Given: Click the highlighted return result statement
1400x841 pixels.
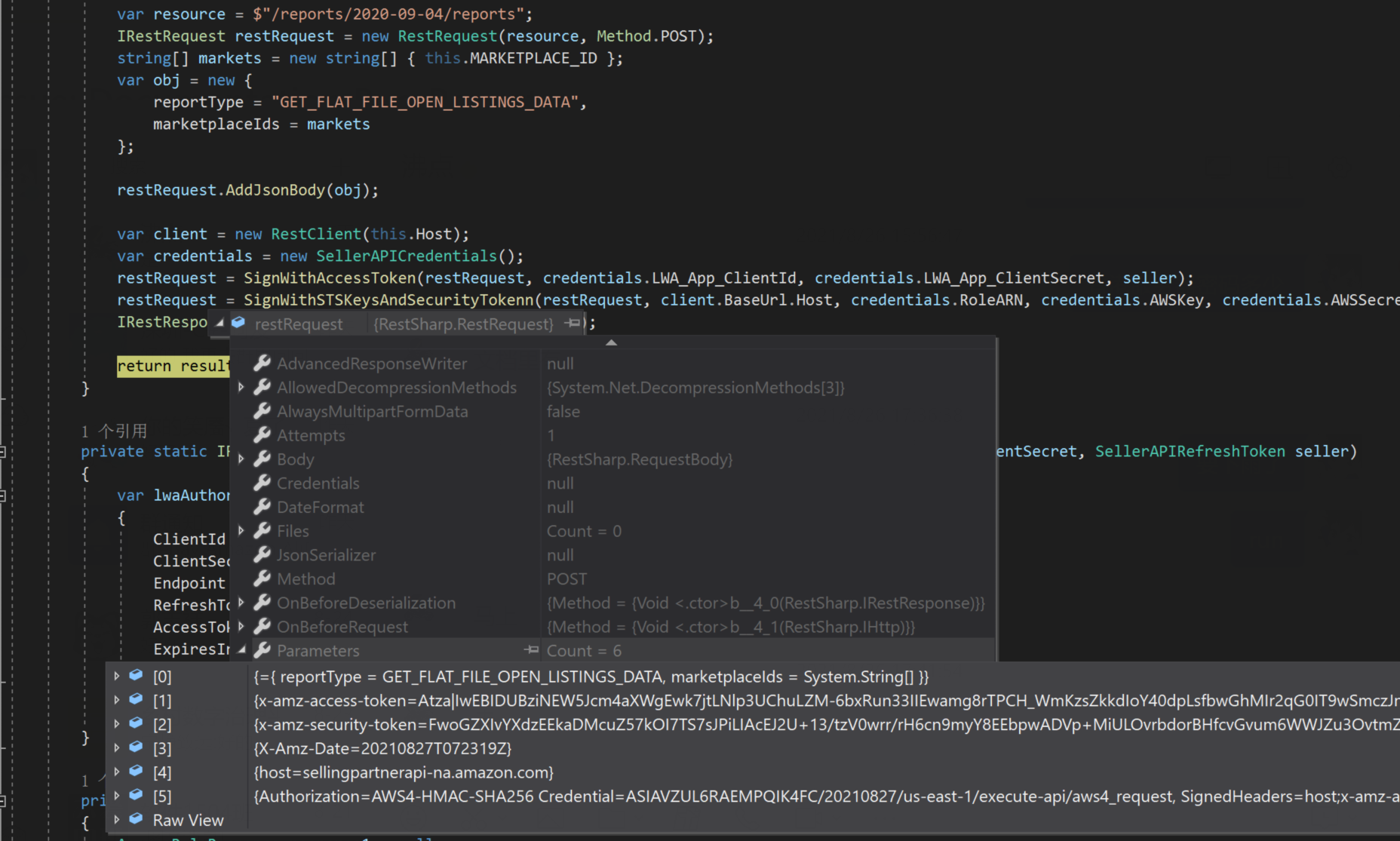Looking at the screenshot, I should 173,366.
